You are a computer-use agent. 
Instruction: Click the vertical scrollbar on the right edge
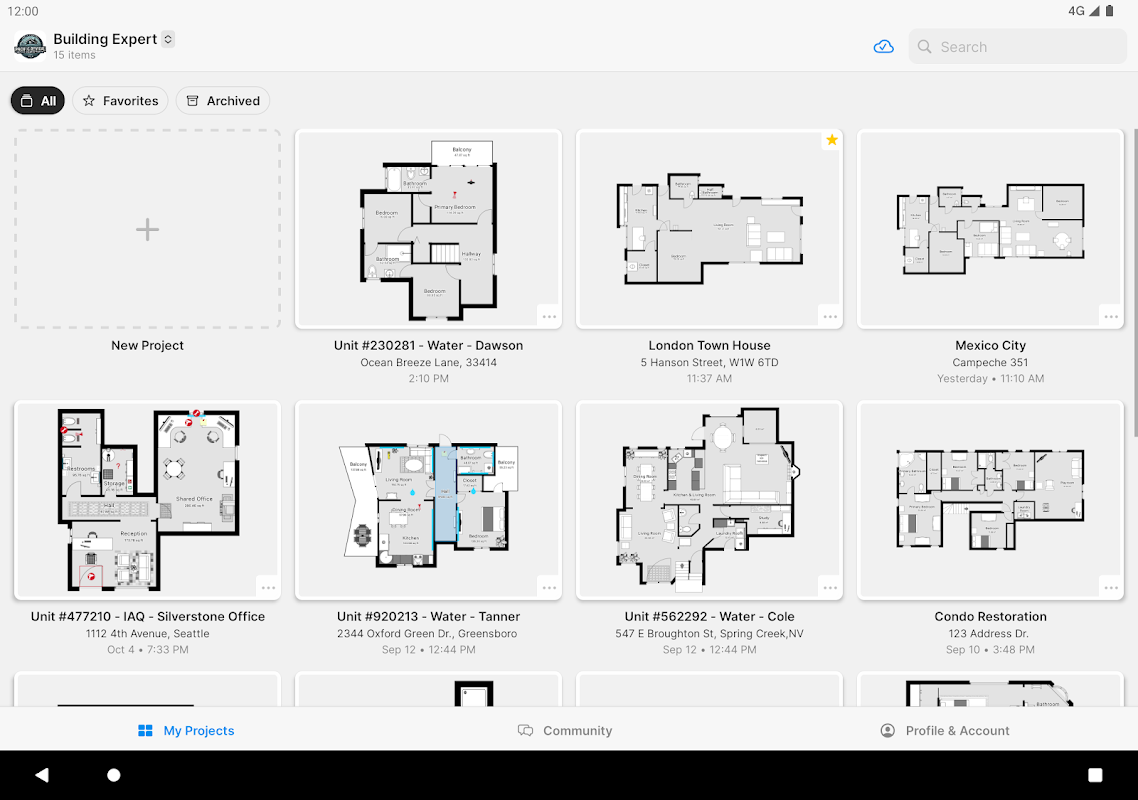1134,283
